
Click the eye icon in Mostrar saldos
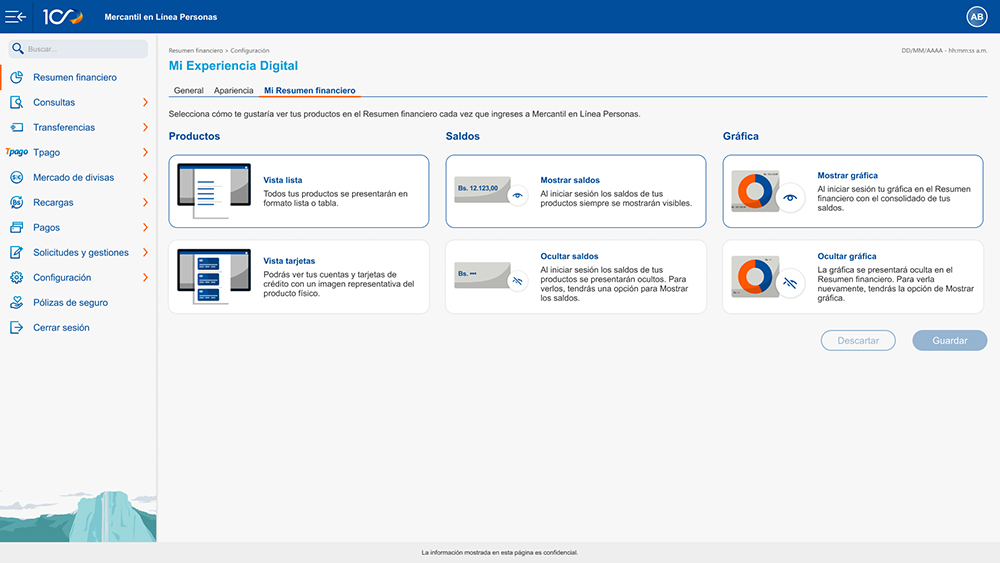(x=518, y=195)
